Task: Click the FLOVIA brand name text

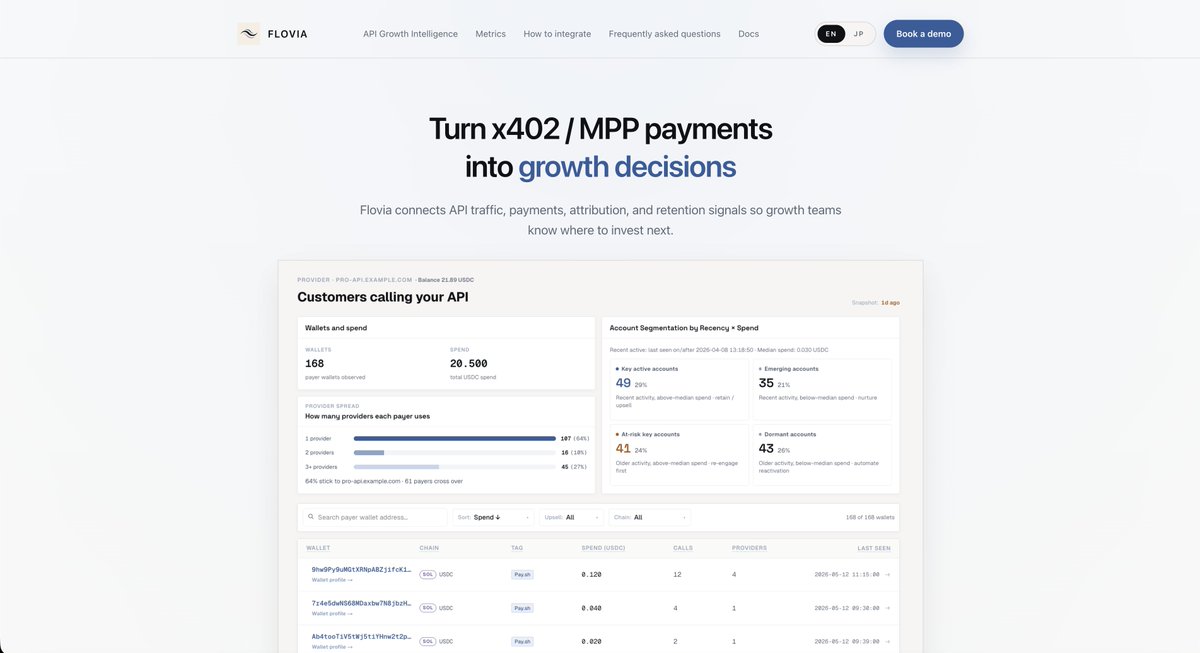Action: pyautogui.click(x=288, y=34)
